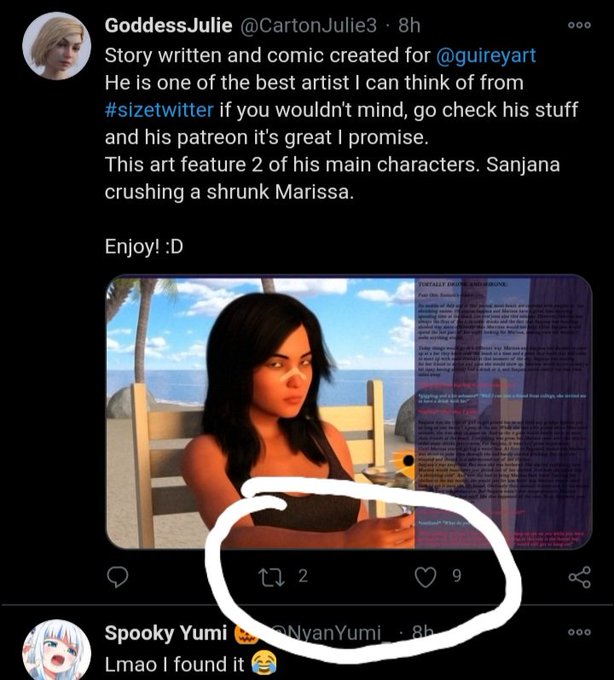Viewport: 614px width, 680px height.
Task: Open the @guireyart mention link
Action: click(x=486, y=56)
